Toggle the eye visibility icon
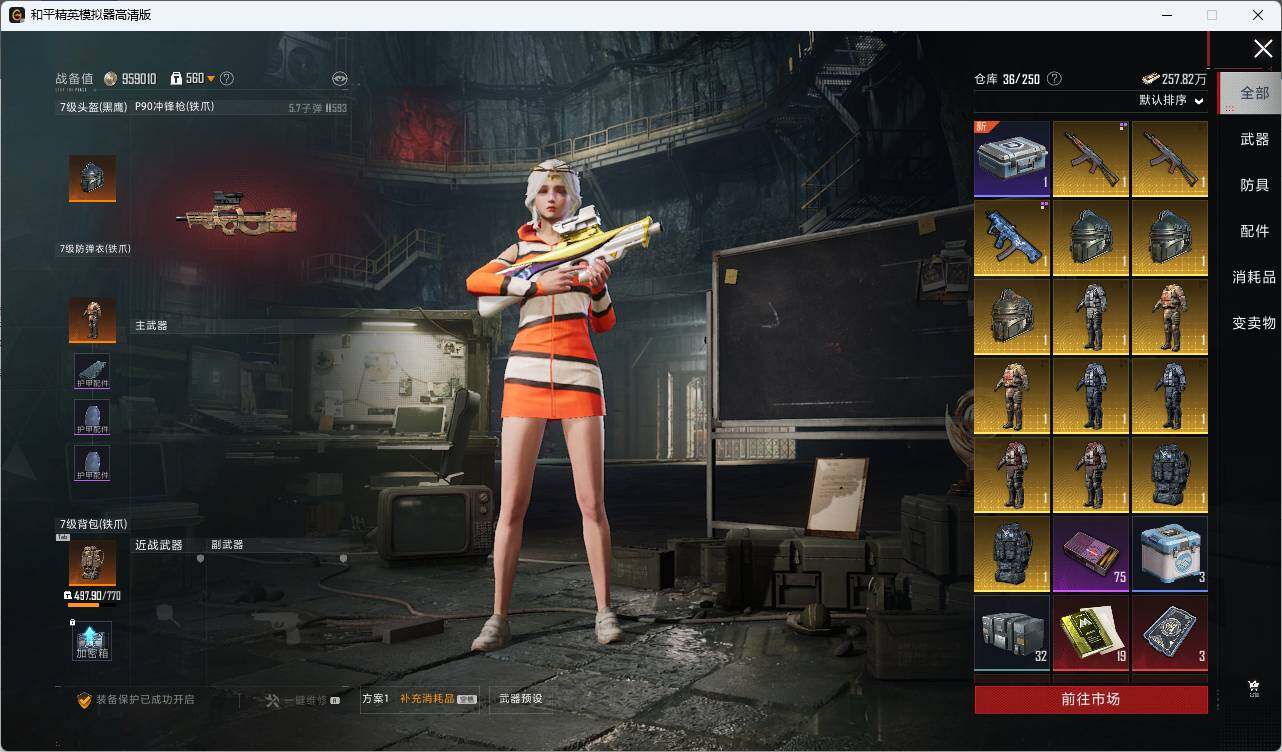This screenshot has height=752, width=1282. click(x=340, y=79)
